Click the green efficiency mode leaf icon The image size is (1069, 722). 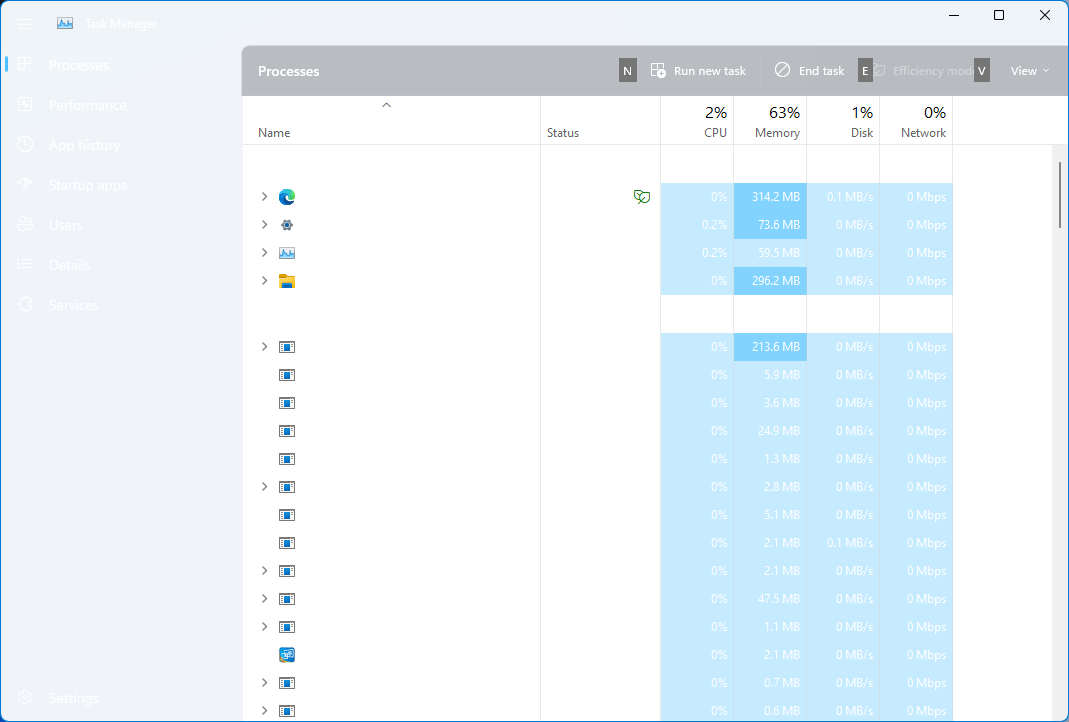(x=642, y=197)
